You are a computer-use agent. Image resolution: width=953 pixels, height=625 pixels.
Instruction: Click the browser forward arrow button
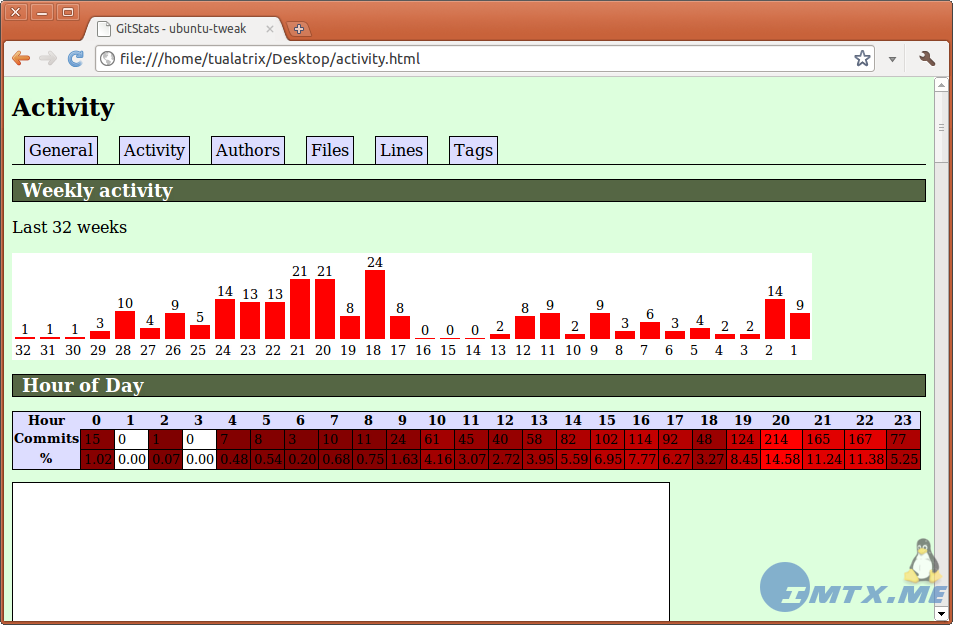pyautogui.click(x=47, y=59)
